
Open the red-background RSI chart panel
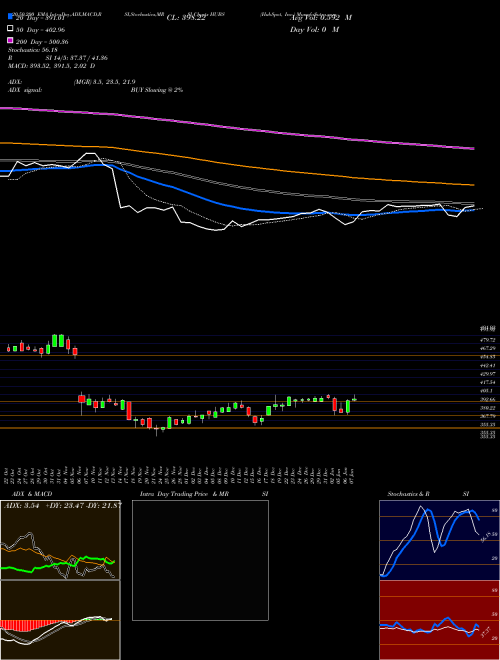click(439, 620)
